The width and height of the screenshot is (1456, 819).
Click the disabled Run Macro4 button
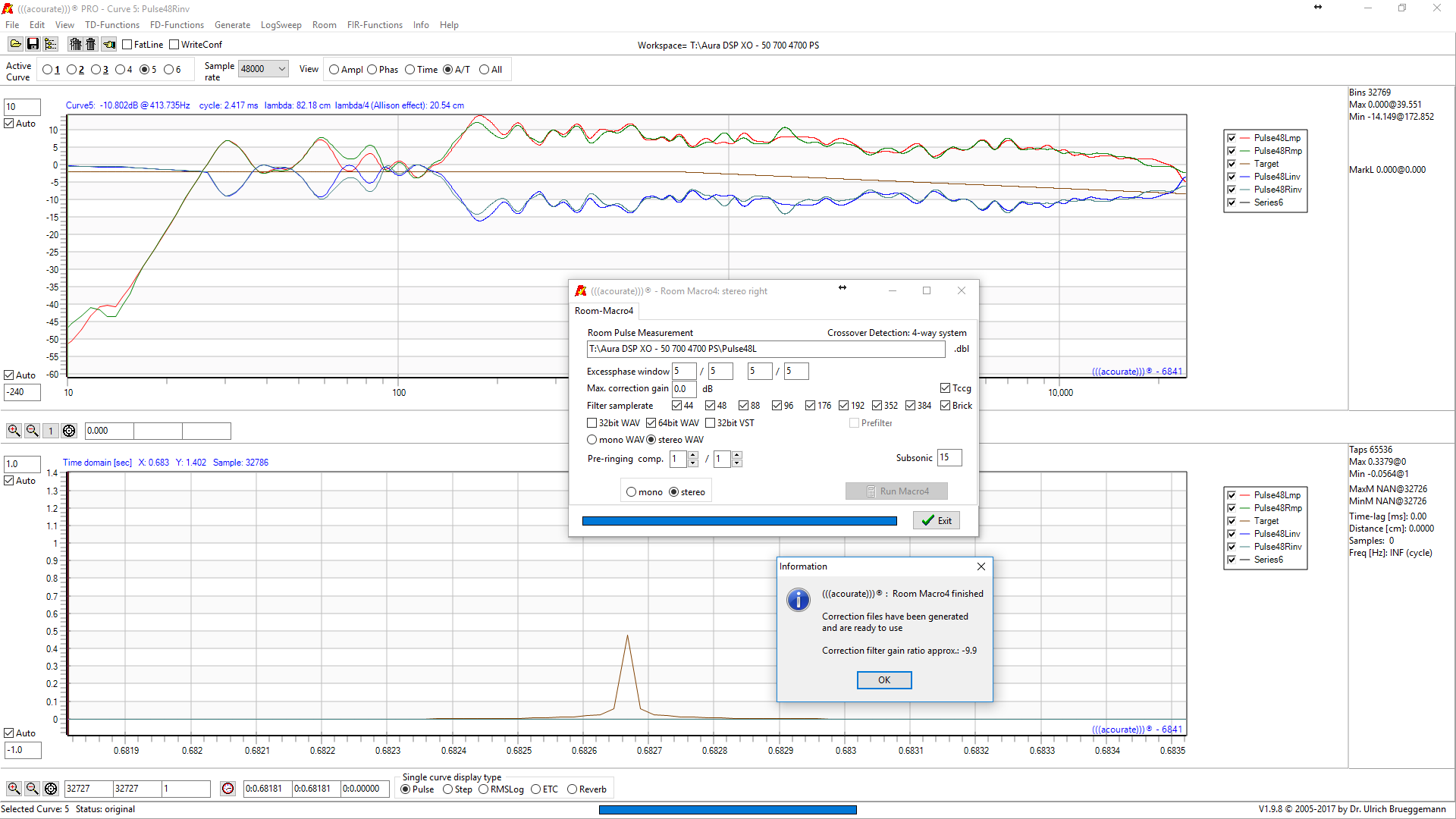pyautogui.click(x=896, y=491)
